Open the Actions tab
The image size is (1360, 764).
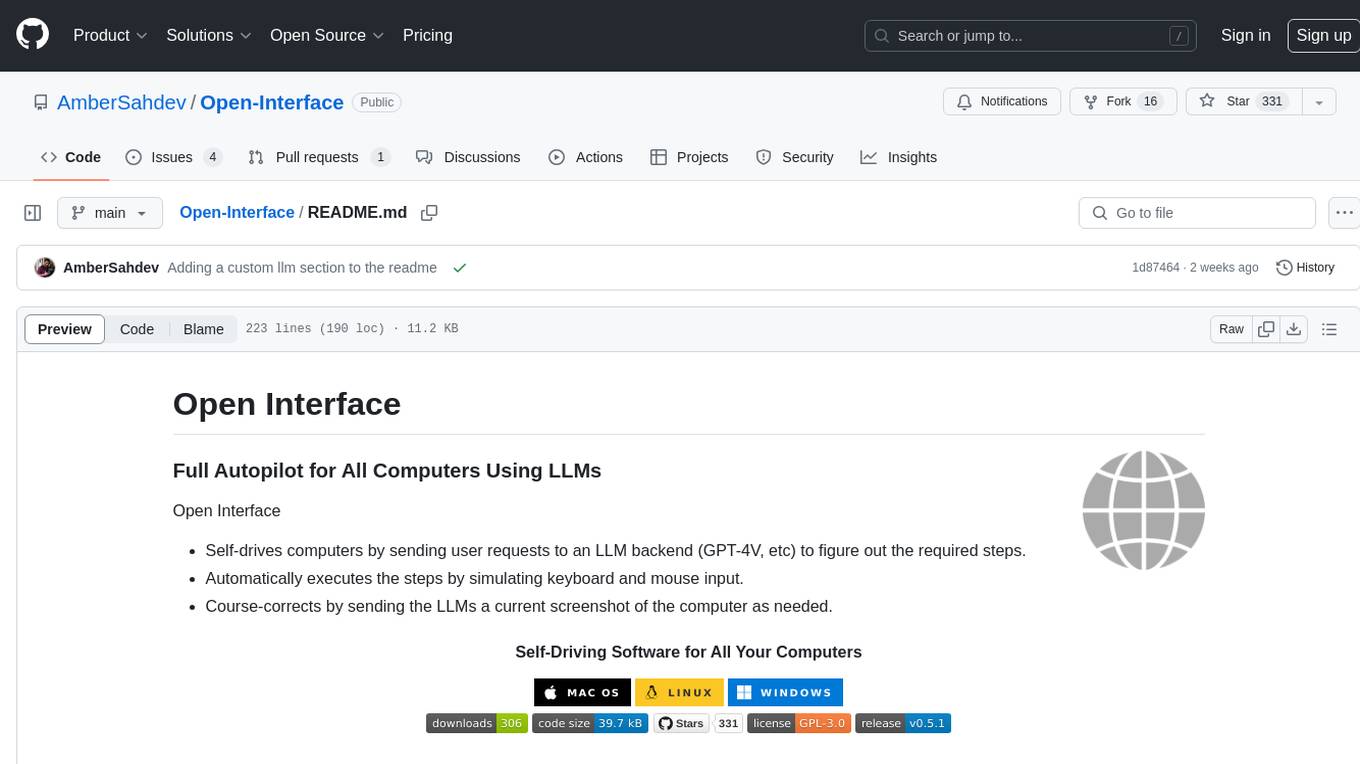point(586,157)
